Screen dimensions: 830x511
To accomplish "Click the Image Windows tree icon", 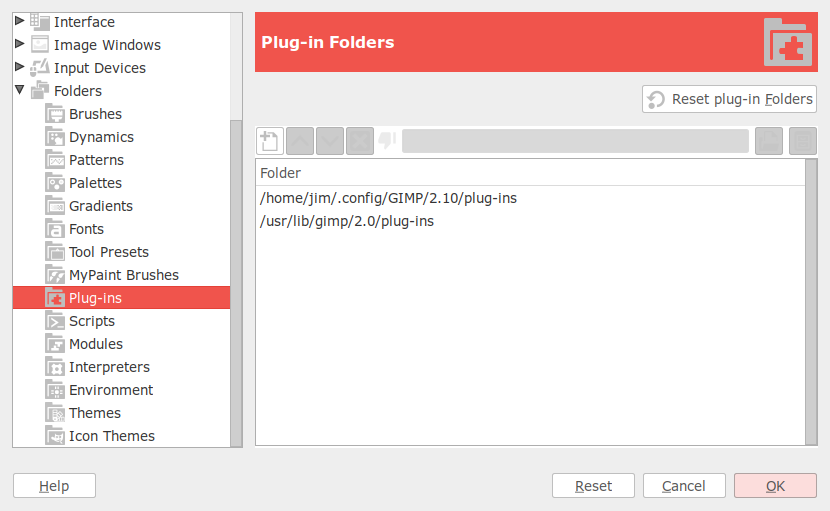I will coord(40,44).
